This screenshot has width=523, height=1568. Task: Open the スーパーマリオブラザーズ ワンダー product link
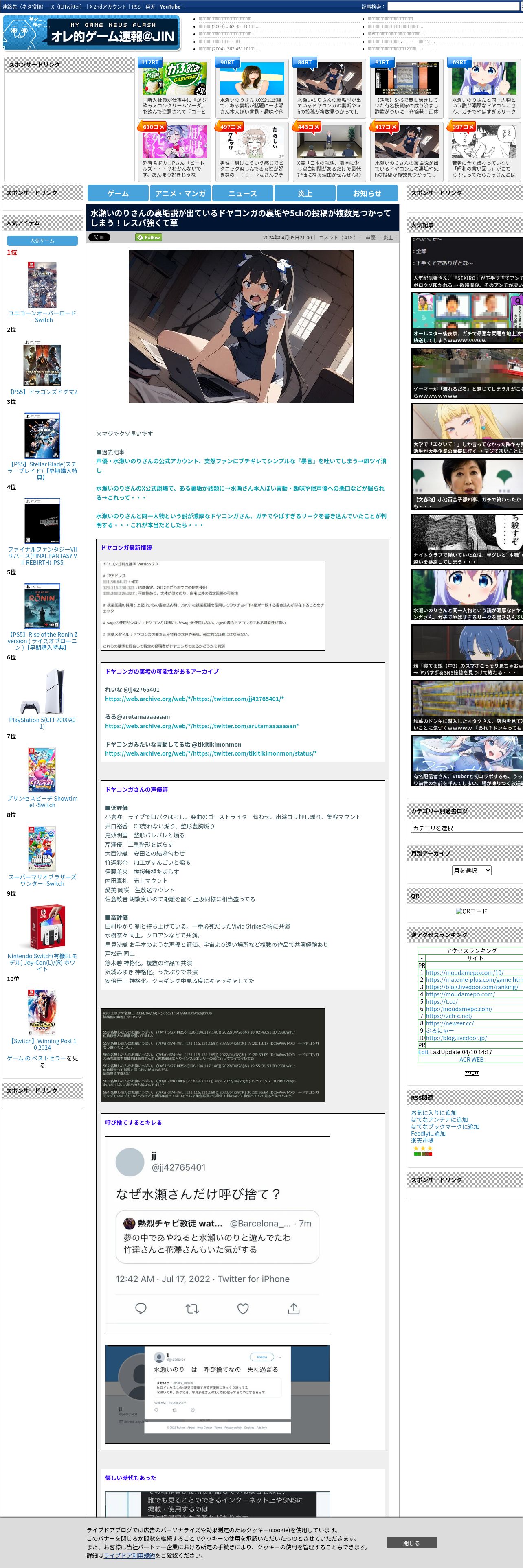click(x=42, y=880)
